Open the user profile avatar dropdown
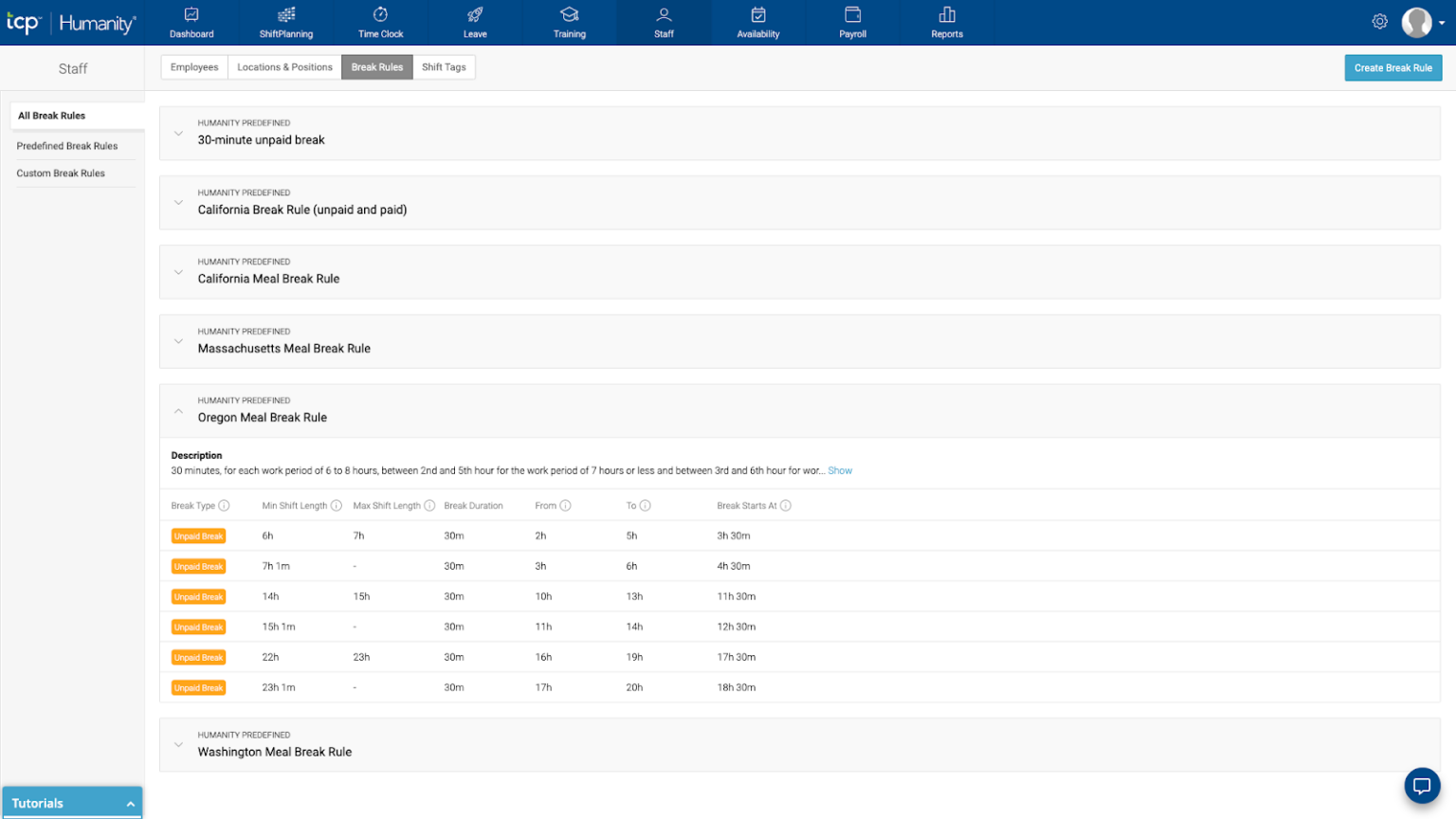Image resolution: width=1456 pixels, height=819 pixels. point(1424,22)
